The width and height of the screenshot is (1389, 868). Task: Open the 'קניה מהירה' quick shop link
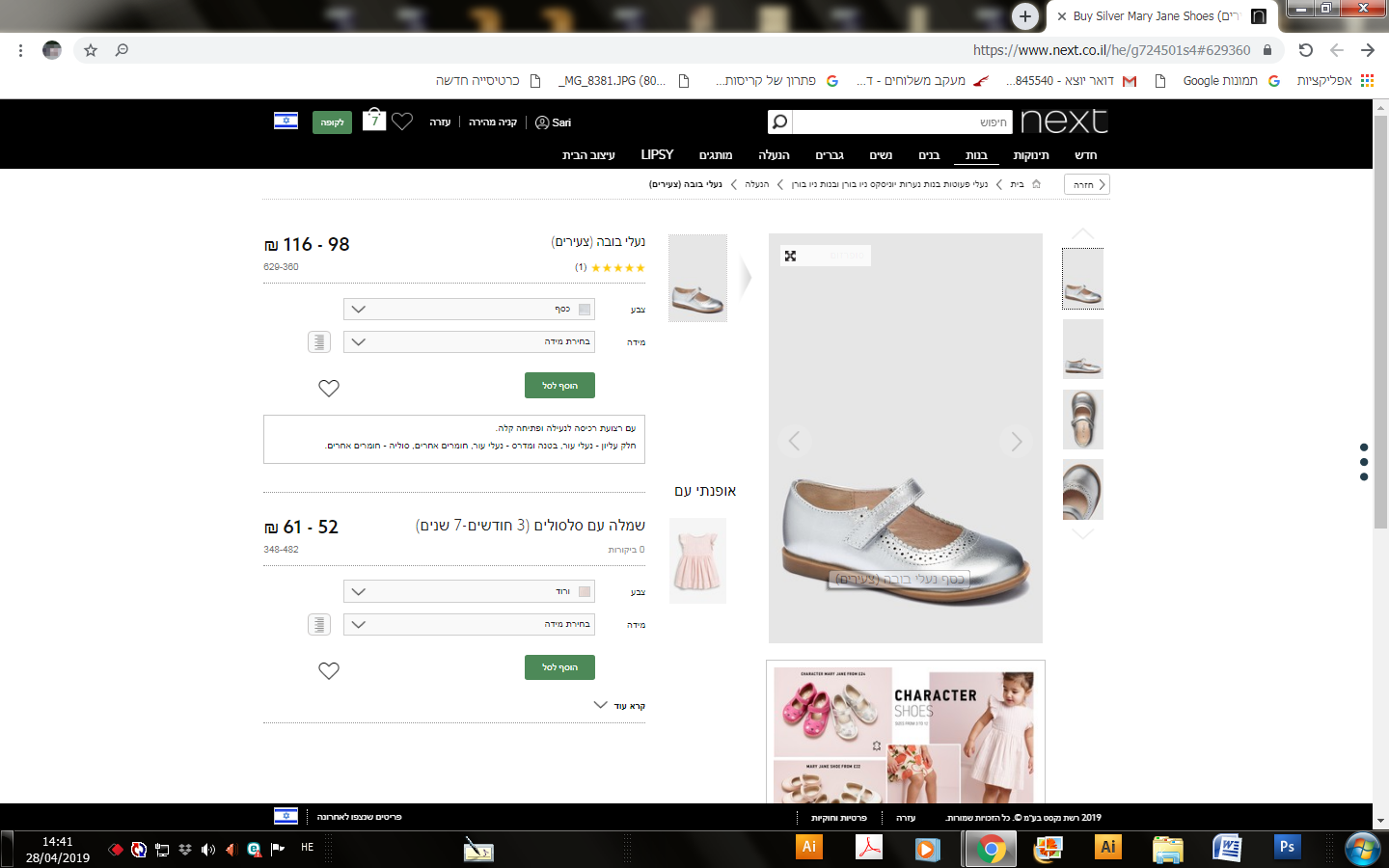pyautogui.click(x=493, y=122)
